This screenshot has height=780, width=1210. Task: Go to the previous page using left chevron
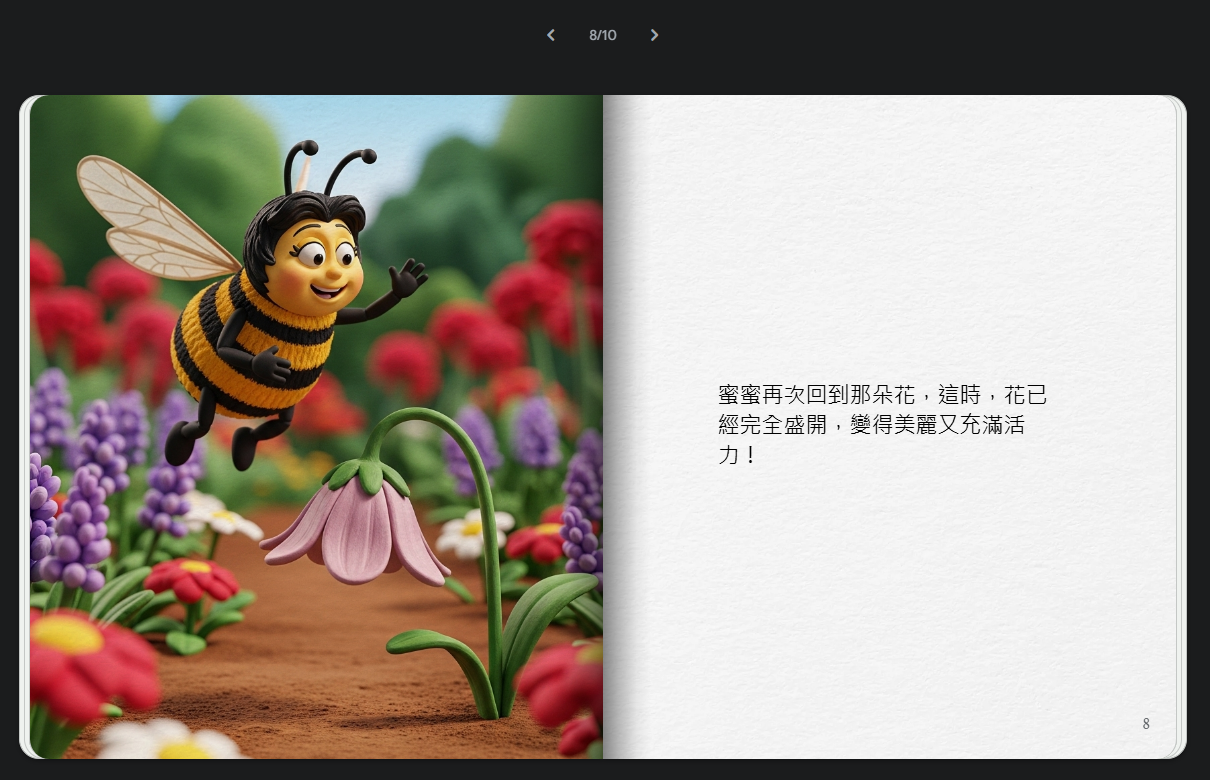[x=550, y=35]
